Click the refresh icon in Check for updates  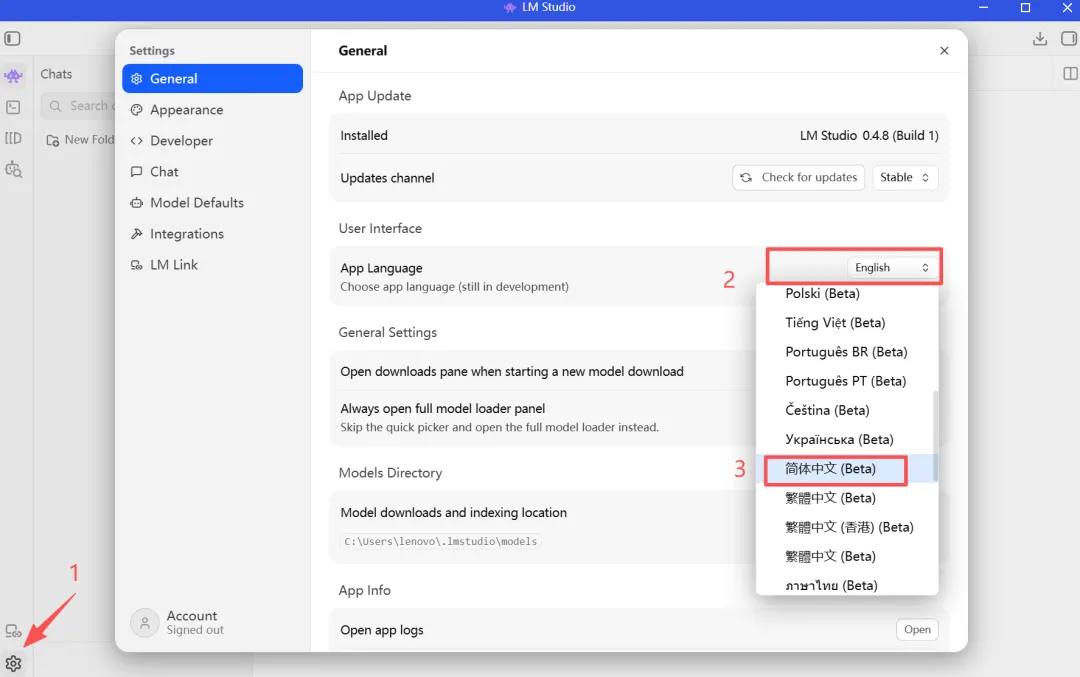click(746, 178)
